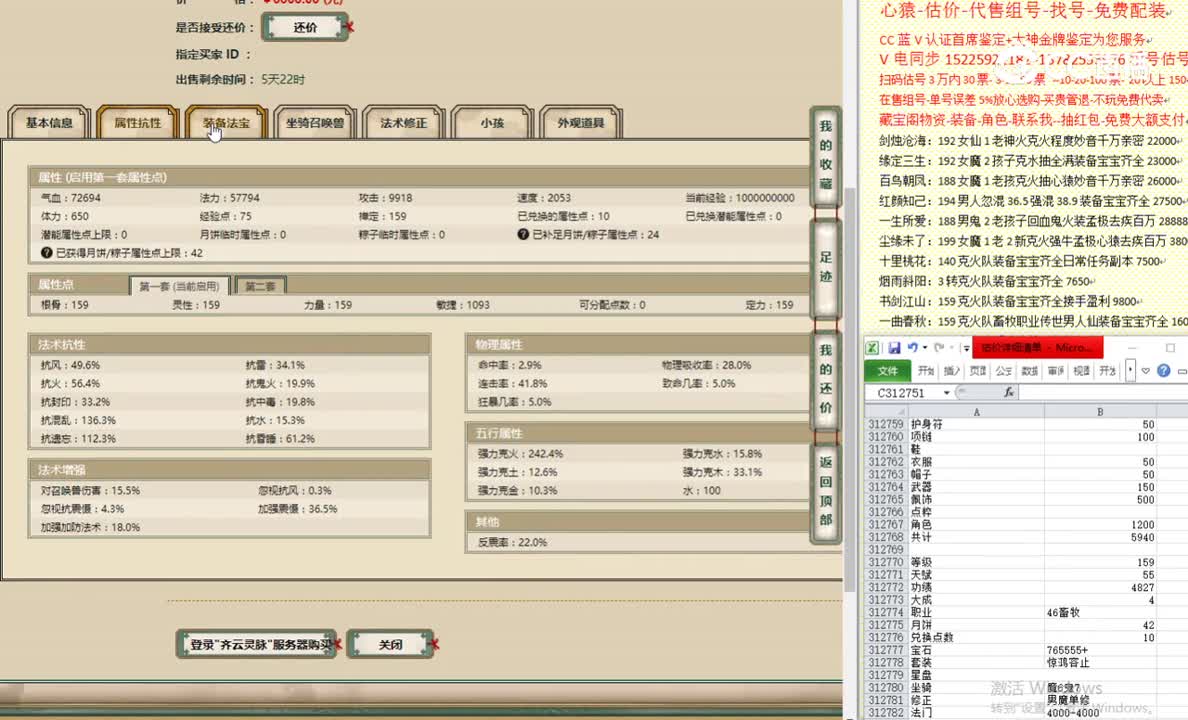Click the 登录齐云灵脉服务器购买 button
Screen dimensions: 1188x720
pyautogui.click(x=255, y=644)
